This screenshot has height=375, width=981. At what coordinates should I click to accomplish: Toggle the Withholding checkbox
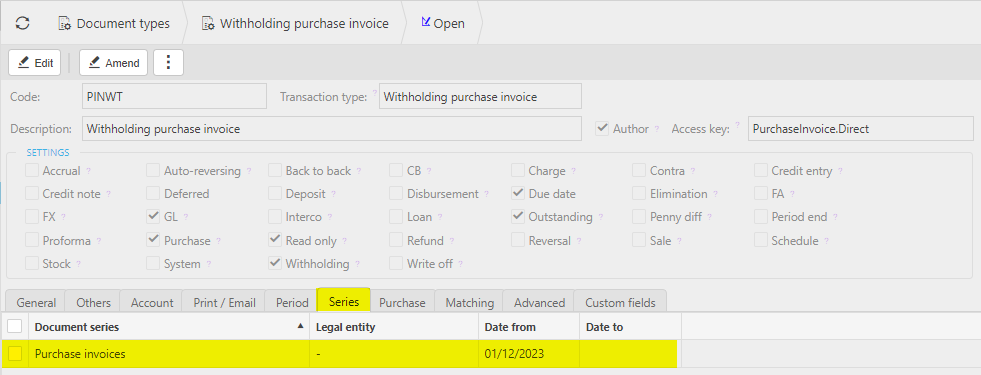tap(275, 264)
